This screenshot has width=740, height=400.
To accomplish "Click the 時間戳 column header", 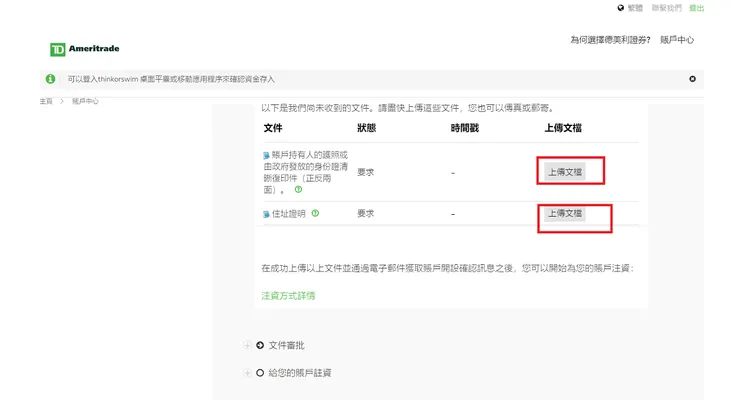I will coord(465,128).
